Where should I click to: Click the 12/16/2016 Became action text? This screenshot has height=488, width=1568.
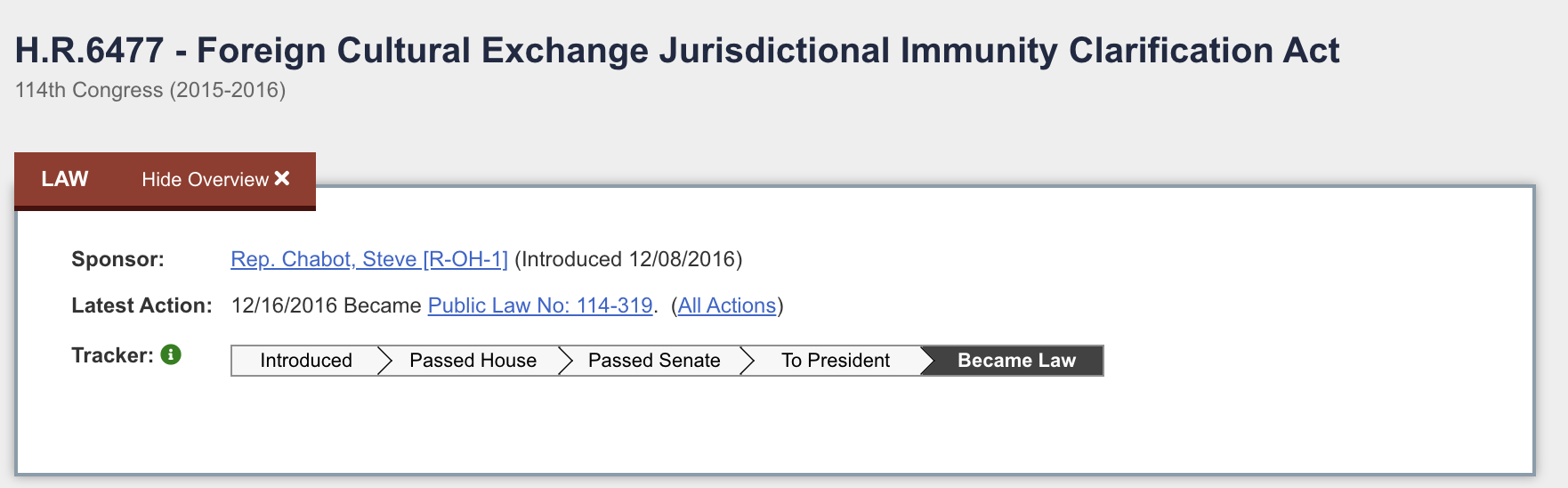pyautogui.click(x=326, y=305)
